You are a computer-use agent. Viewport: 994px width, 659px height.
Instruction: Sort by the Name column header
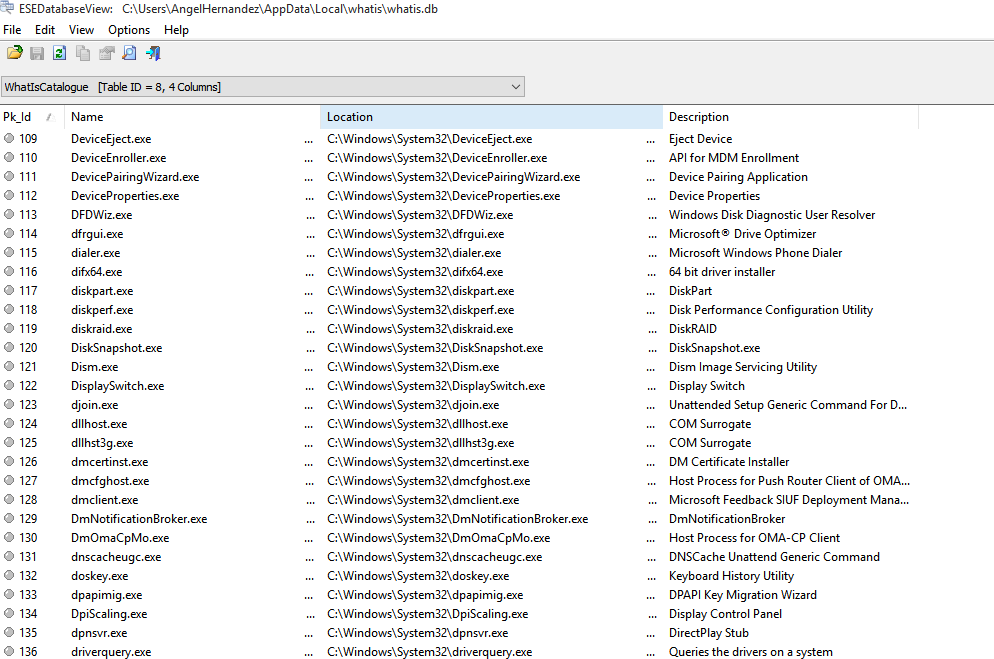(190, 117)
